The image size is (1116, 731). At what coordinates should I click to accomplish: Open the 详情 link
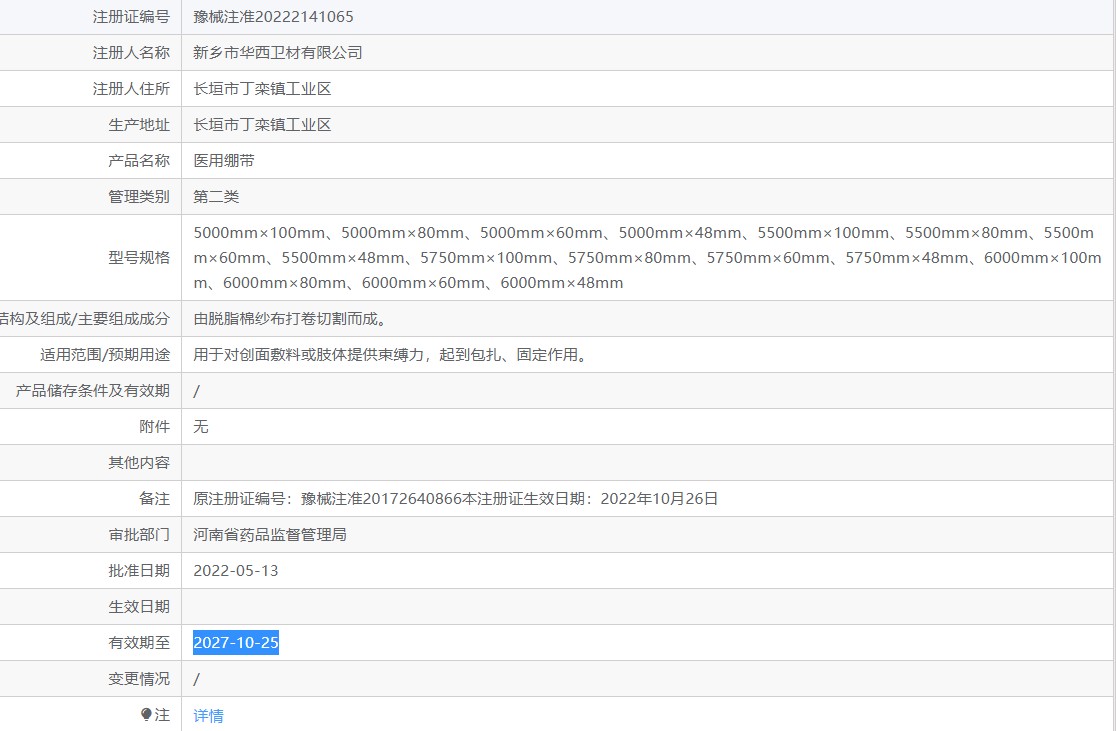tap(209, 715)
